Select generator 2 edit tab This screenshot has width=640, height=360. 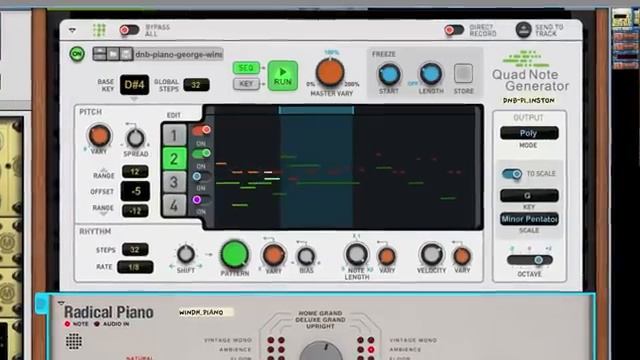[174, 158]
